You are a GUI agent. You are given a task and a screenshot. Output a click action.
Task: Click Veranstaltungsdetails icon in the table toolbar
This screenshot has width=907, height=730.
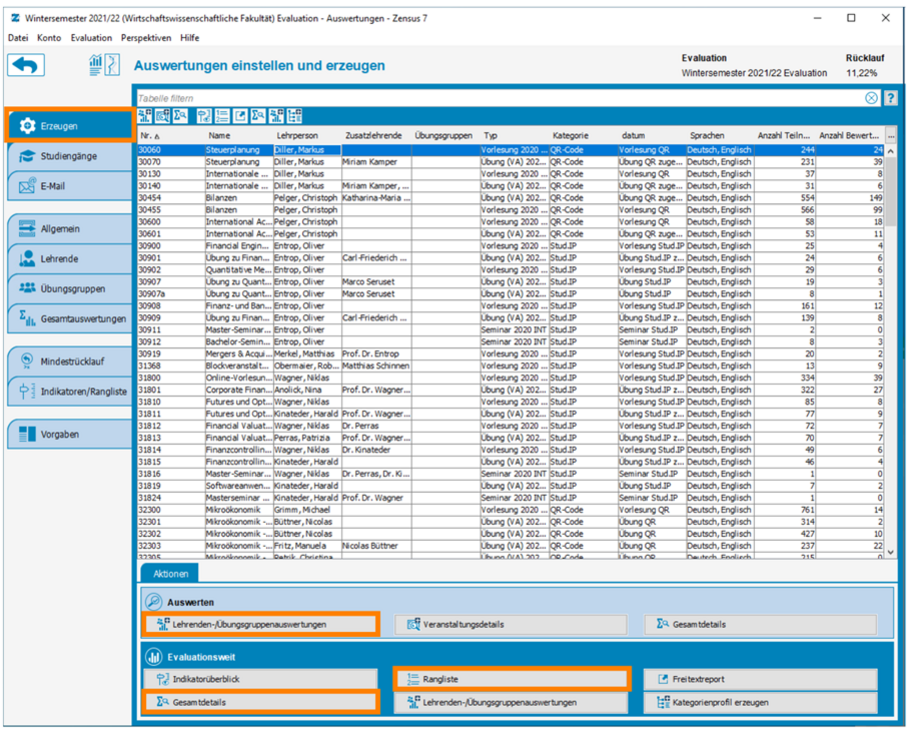pyautogui.click(x=163, y=117)
